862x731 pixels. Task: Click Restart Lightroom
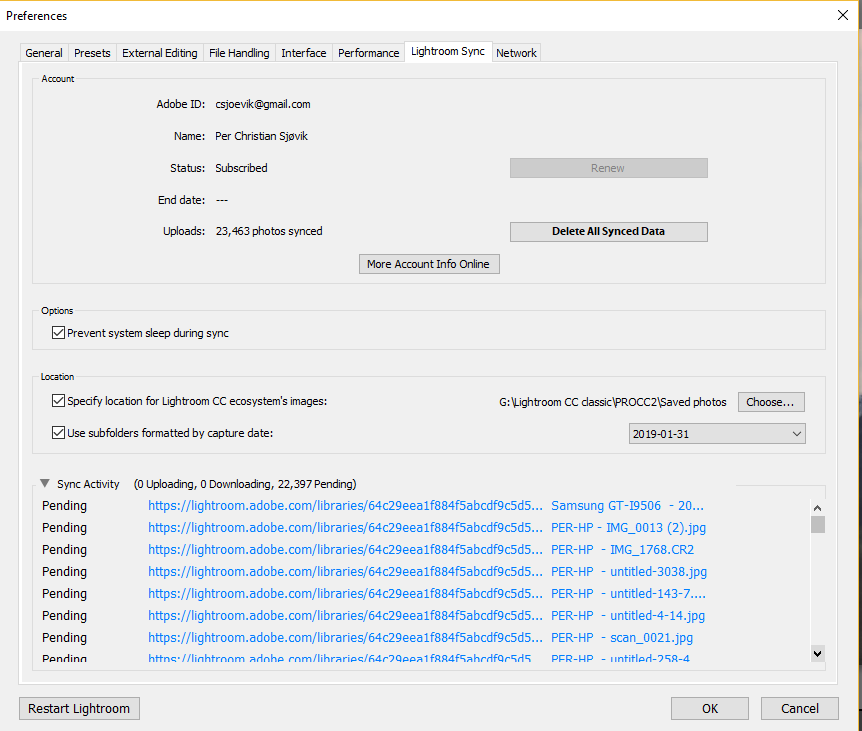click(x=79, y=708)
